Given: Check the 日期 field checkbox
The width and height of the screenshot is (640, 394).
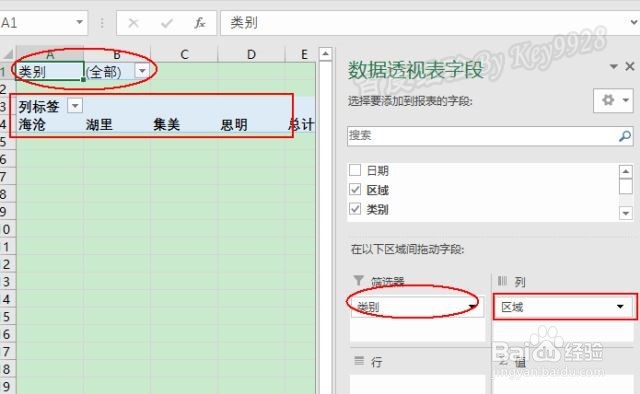Looking at the screenshot, I should pyautogui.click(x=355, y=169).
